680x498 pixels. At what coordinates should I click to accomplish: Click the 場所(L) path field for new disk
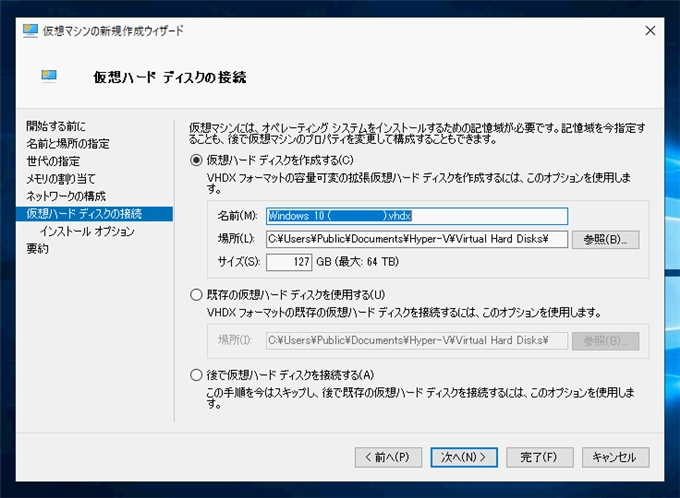[417, 239]
